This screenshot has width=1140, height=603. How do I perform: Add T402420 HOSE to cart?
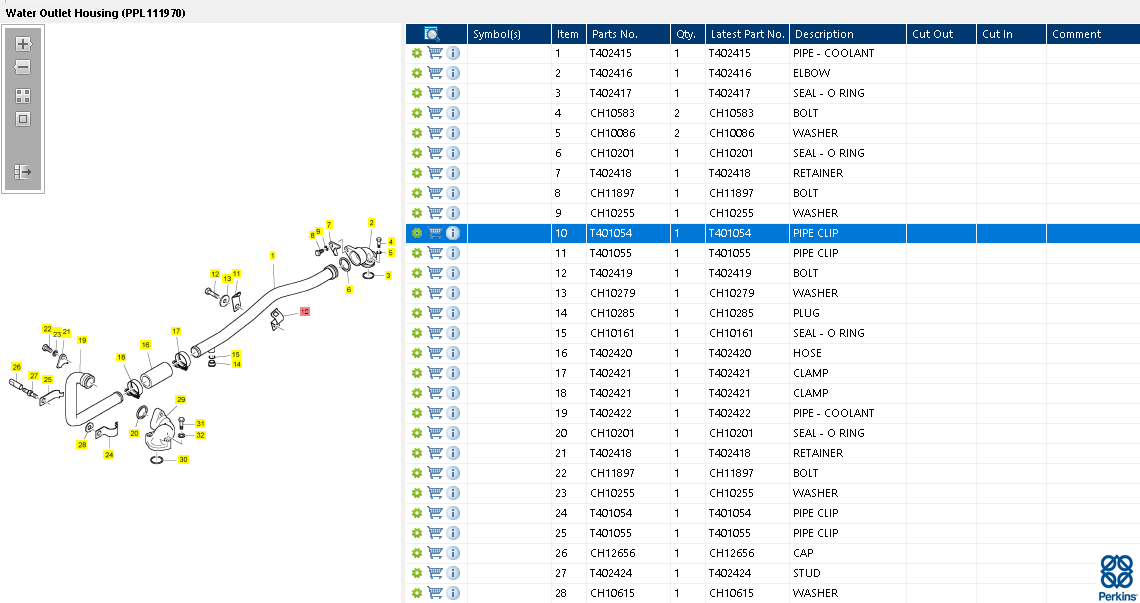[435, 353]
